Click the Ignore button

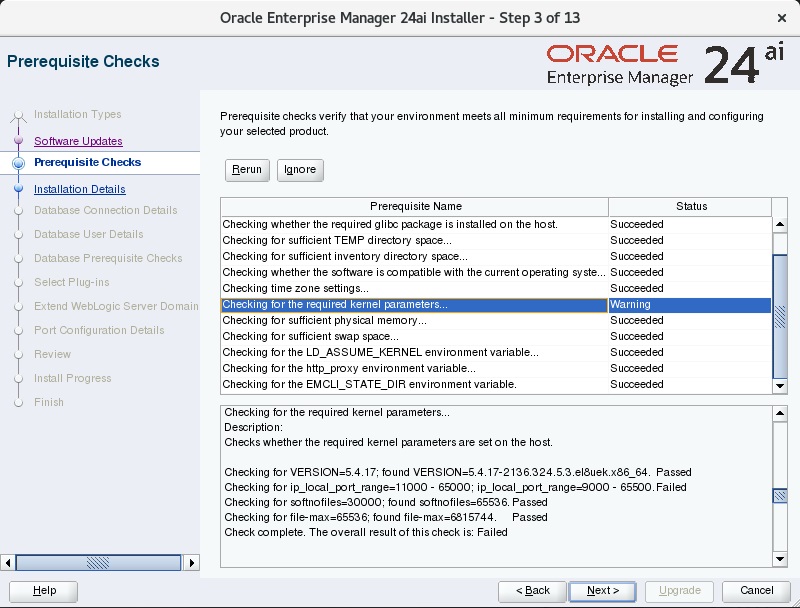tap(300, 169)
